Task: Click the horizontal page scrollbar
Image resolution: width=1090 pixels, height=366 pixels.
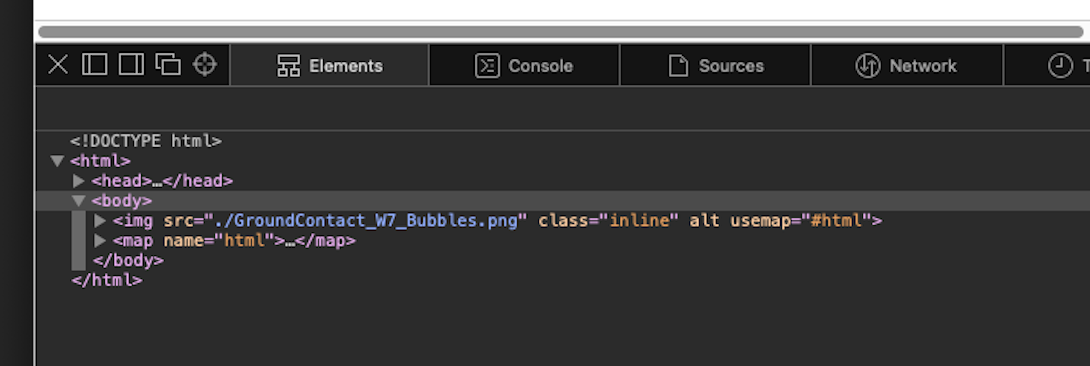Action: coord(560,32)
